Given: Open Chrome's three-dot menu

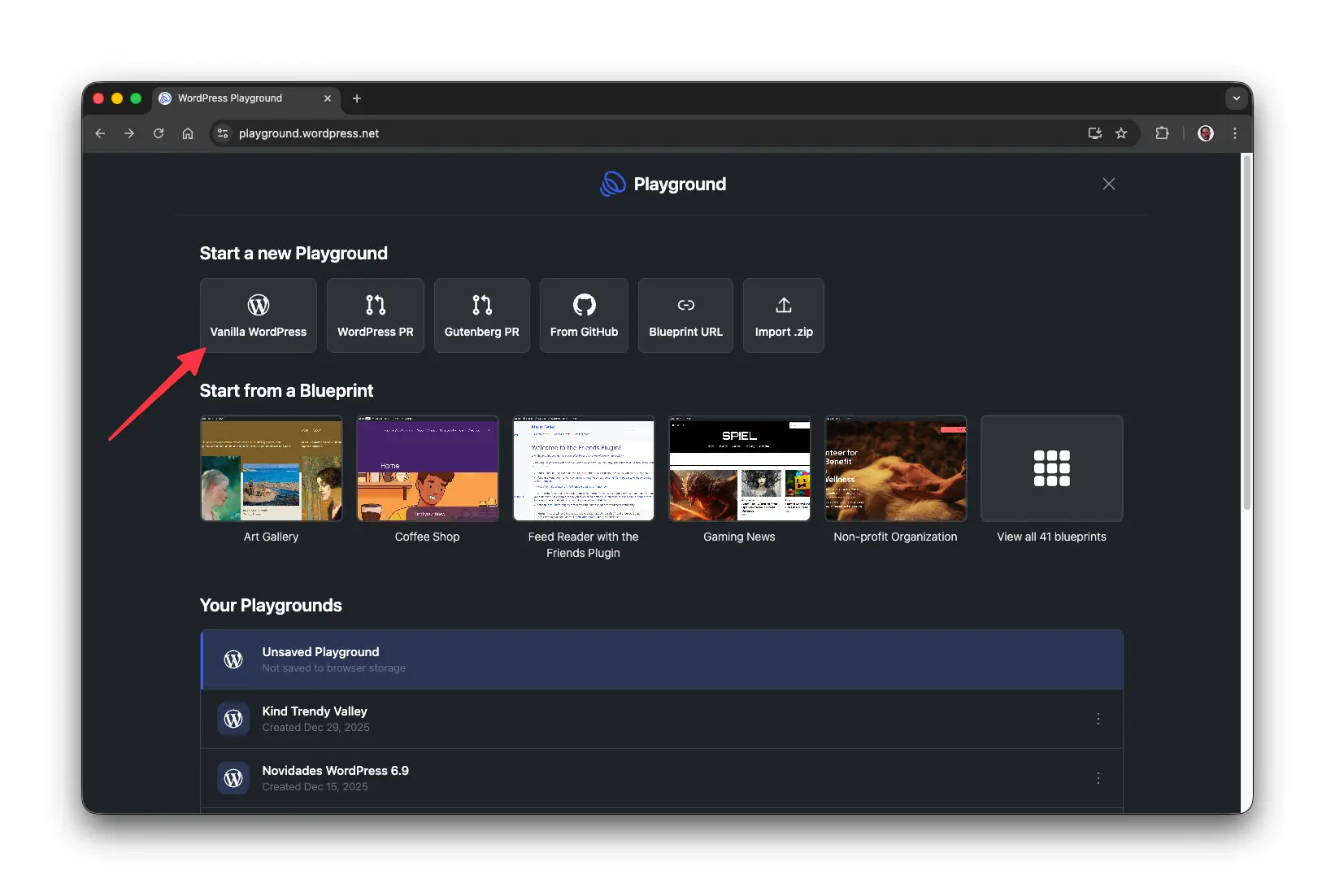Looking at the screenshot, I should point(1234,133).
